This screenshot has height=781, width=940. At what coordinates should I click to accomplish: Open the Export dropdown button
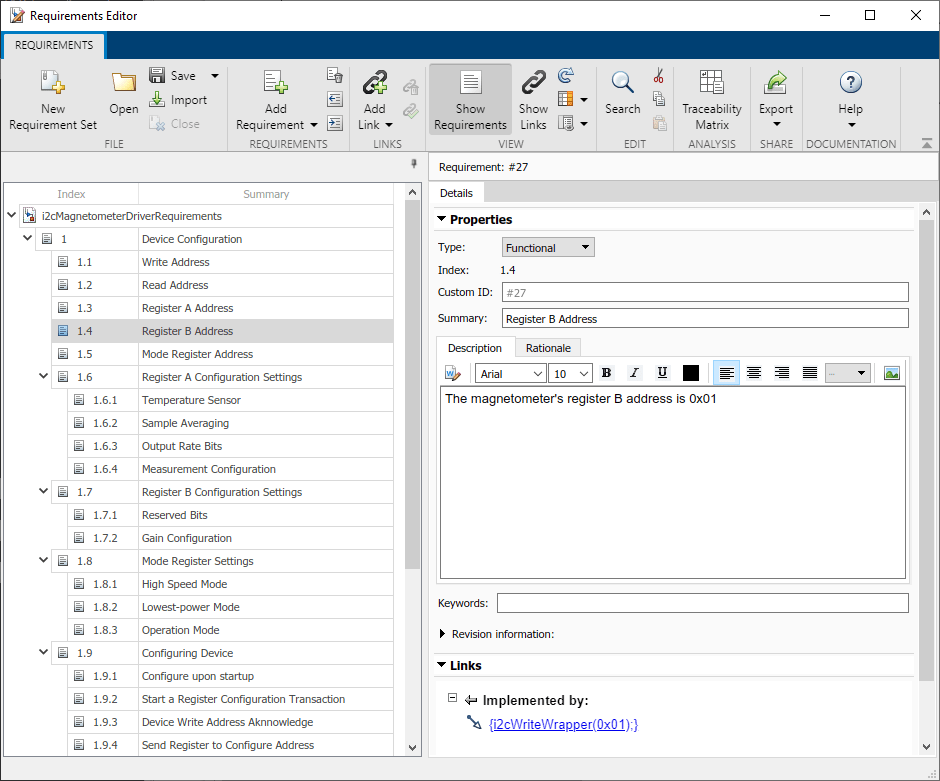776,100
